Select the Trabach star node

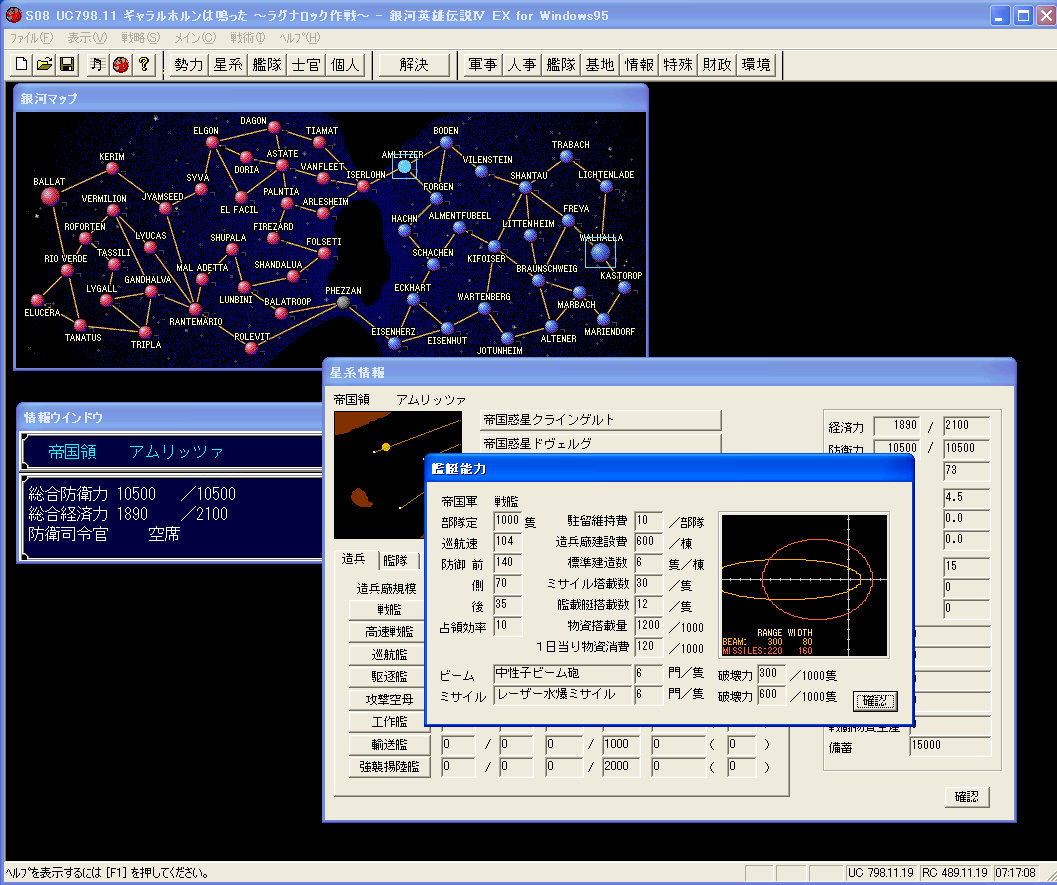pyautogui.click(x=566, y=156)
